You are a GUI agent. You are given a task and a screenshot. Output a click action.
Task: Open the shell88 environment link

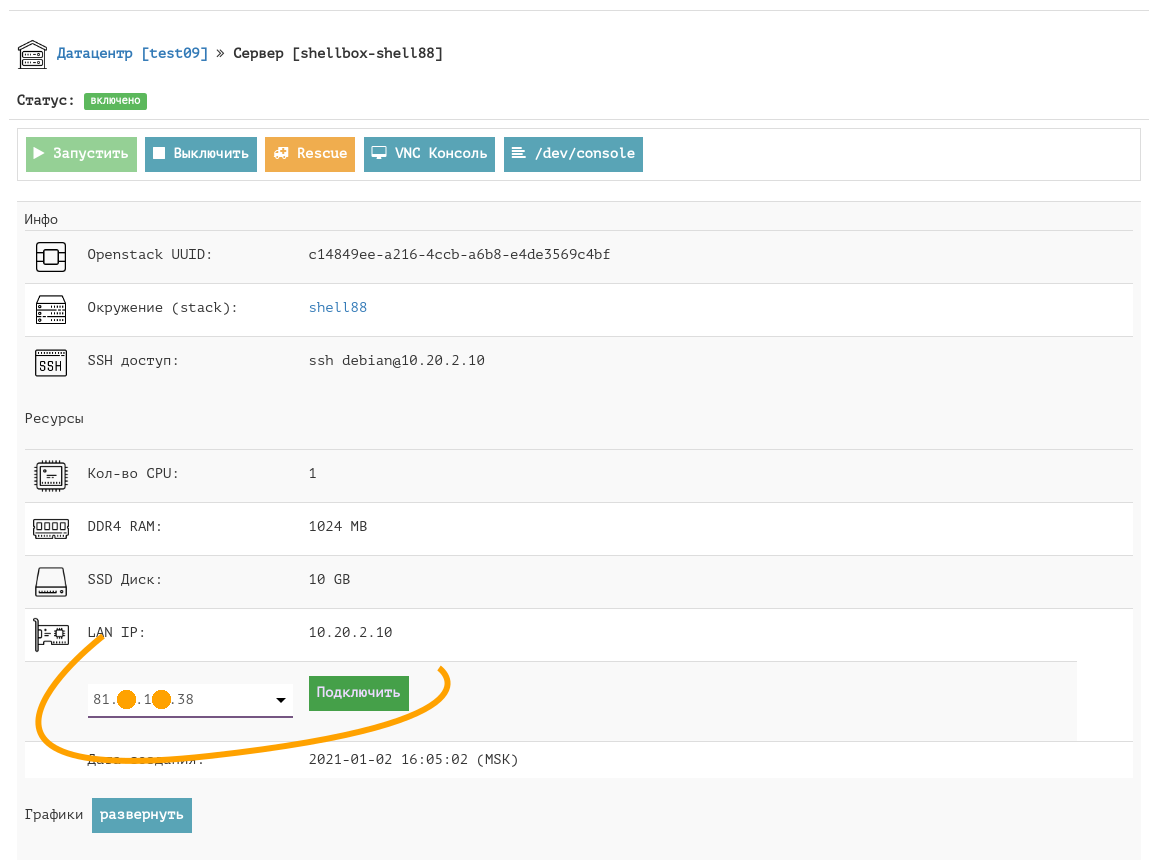(x=337, y=308)
